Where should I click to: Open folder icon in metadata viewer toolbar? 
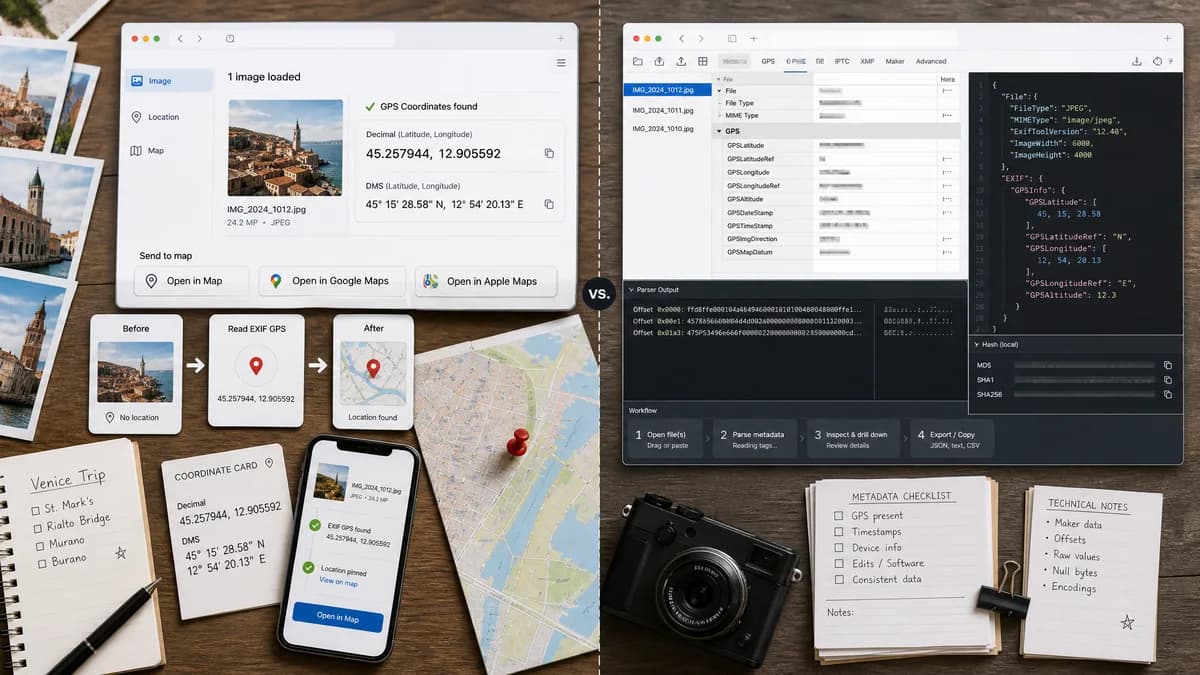(638, 61)
